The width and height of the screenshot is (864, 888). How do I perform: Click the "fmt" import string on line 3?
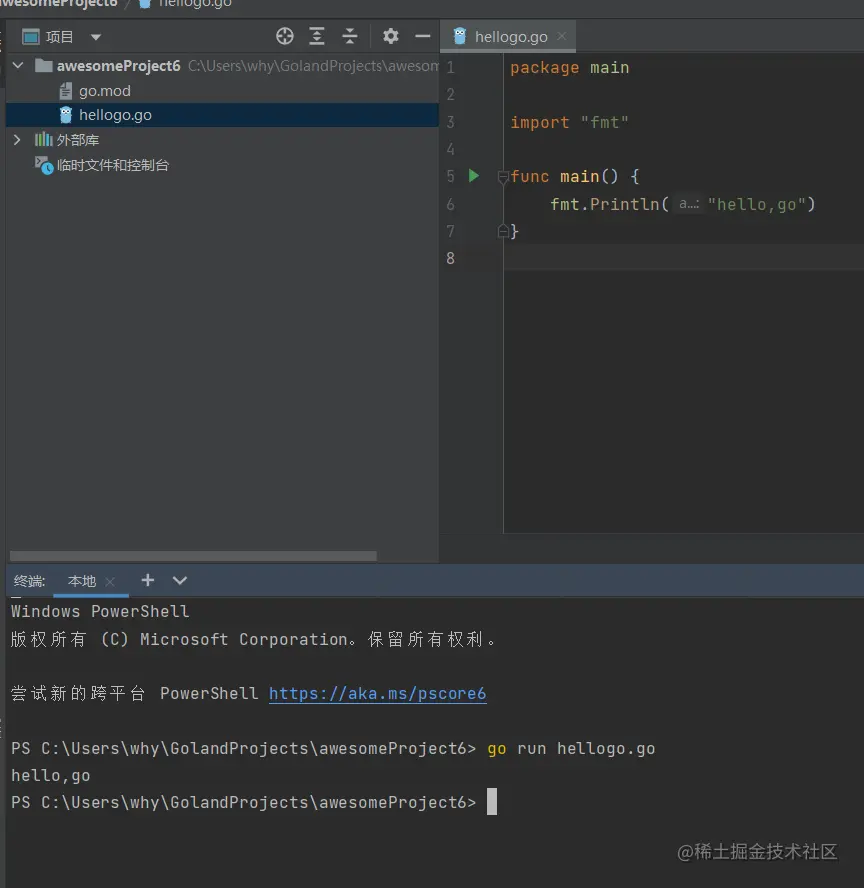tap(604, 122)
